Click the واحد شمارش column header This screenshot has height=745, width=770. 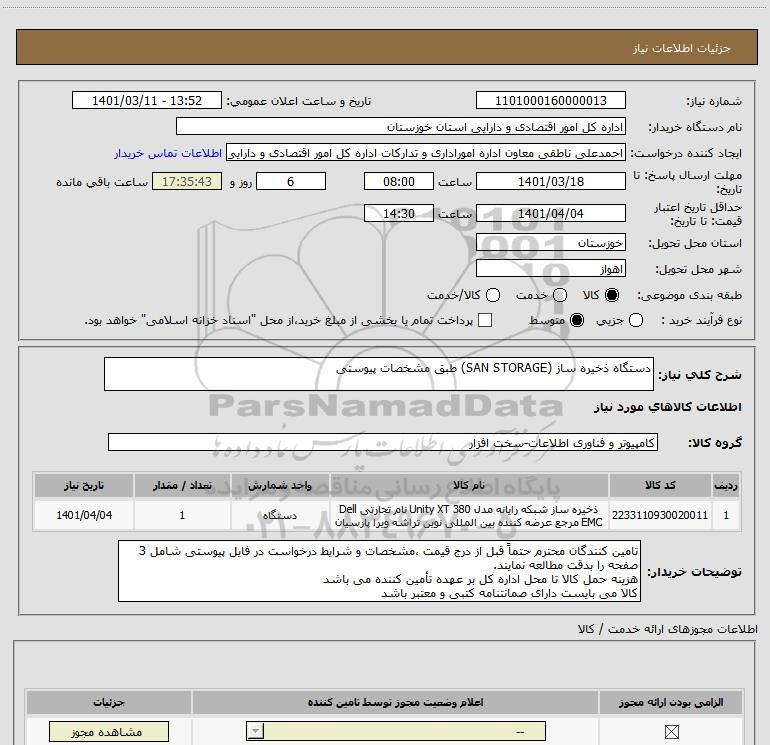click(x=280, y=485)
